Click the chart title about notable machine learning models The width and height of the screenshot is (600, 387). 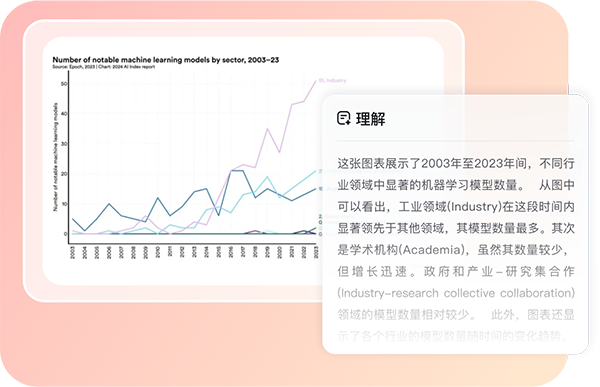click(166, 60)
